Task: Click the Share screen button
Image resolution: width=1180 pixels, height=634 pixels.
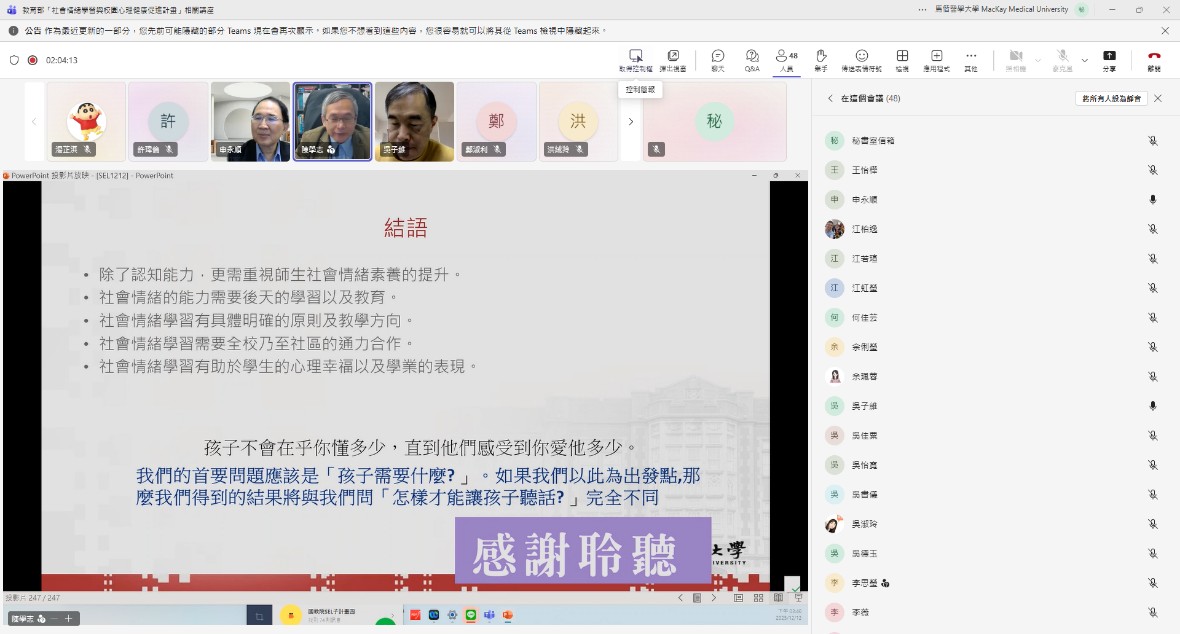Action: [x=1109, y=59]
